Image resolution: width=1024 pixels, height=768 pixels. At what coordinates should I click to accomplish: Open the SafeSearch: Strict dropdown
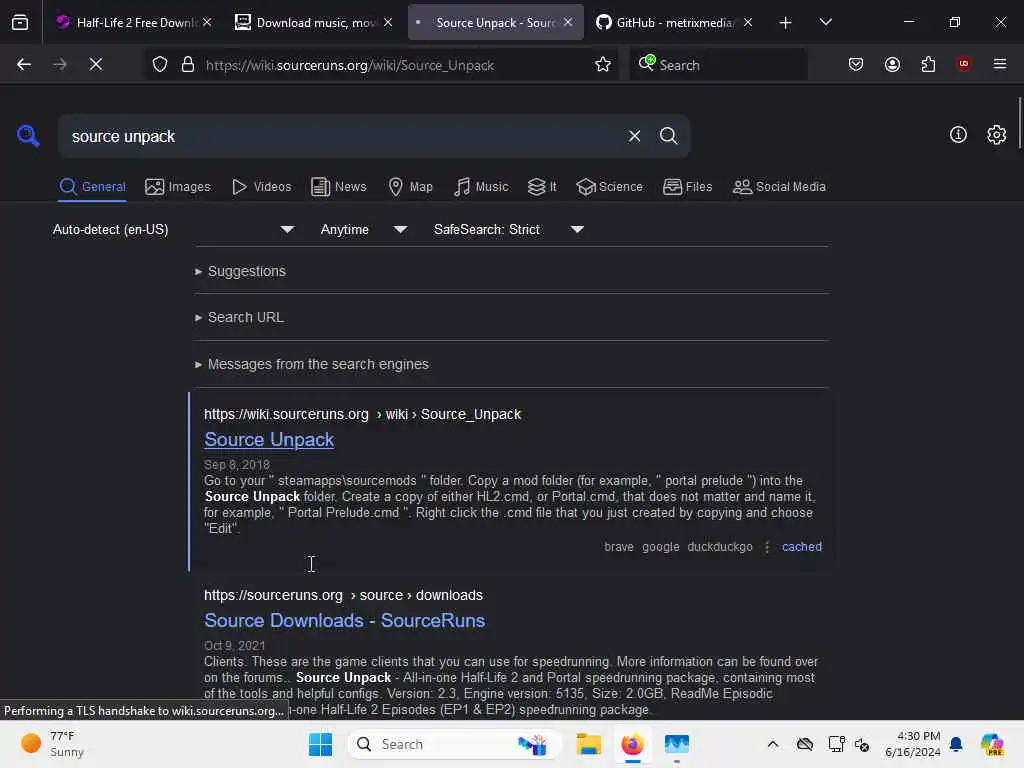(x=509, y=229)
